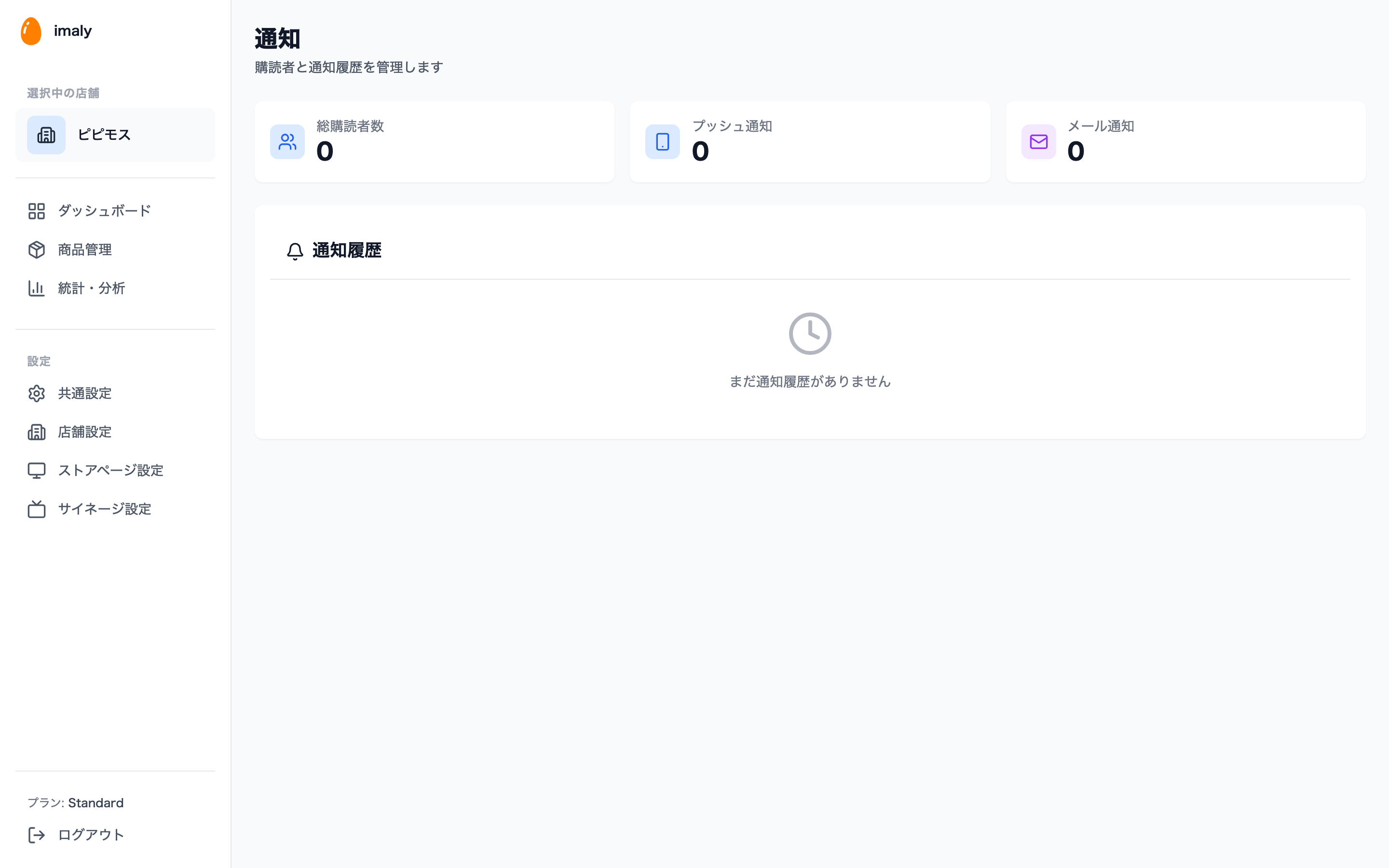Screen dimensions: 1389x868
Task: Open 店舗設定 in the sidebar
Action: [85, 432]
